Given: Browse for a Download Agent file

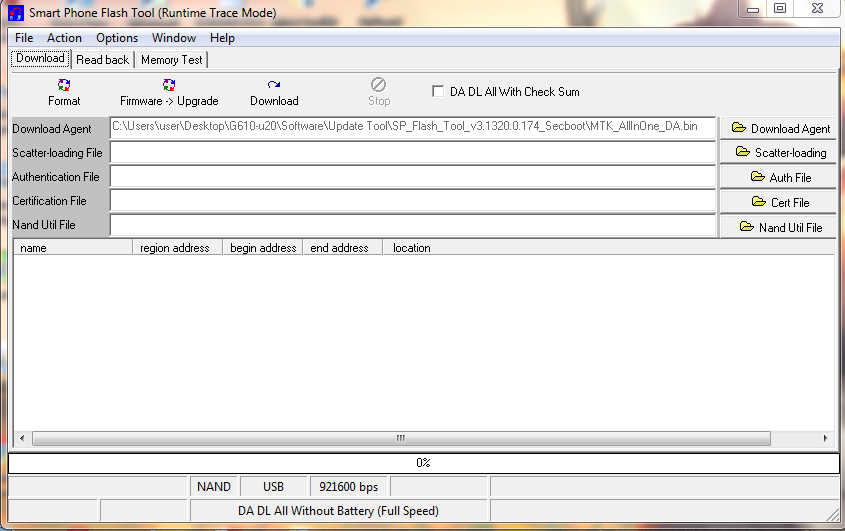Looking at the screenshot, I should click(779, 128).
